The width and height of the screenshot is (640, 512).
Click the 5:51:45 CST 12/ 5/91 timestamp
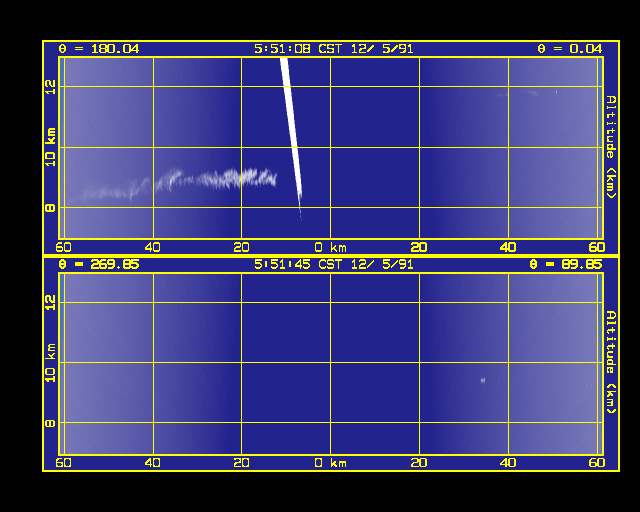(x=333, y=265)
